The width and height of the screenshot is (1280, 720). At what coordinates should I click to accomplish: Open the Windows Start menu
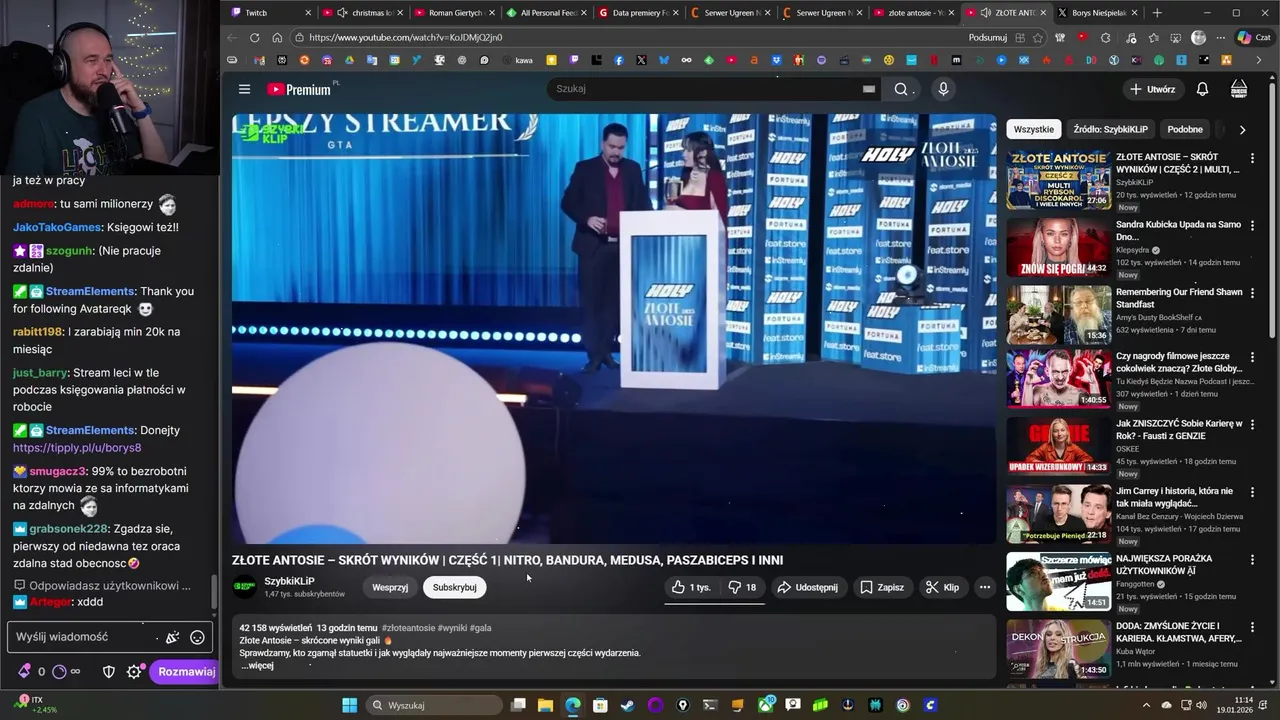pos(349,705)
